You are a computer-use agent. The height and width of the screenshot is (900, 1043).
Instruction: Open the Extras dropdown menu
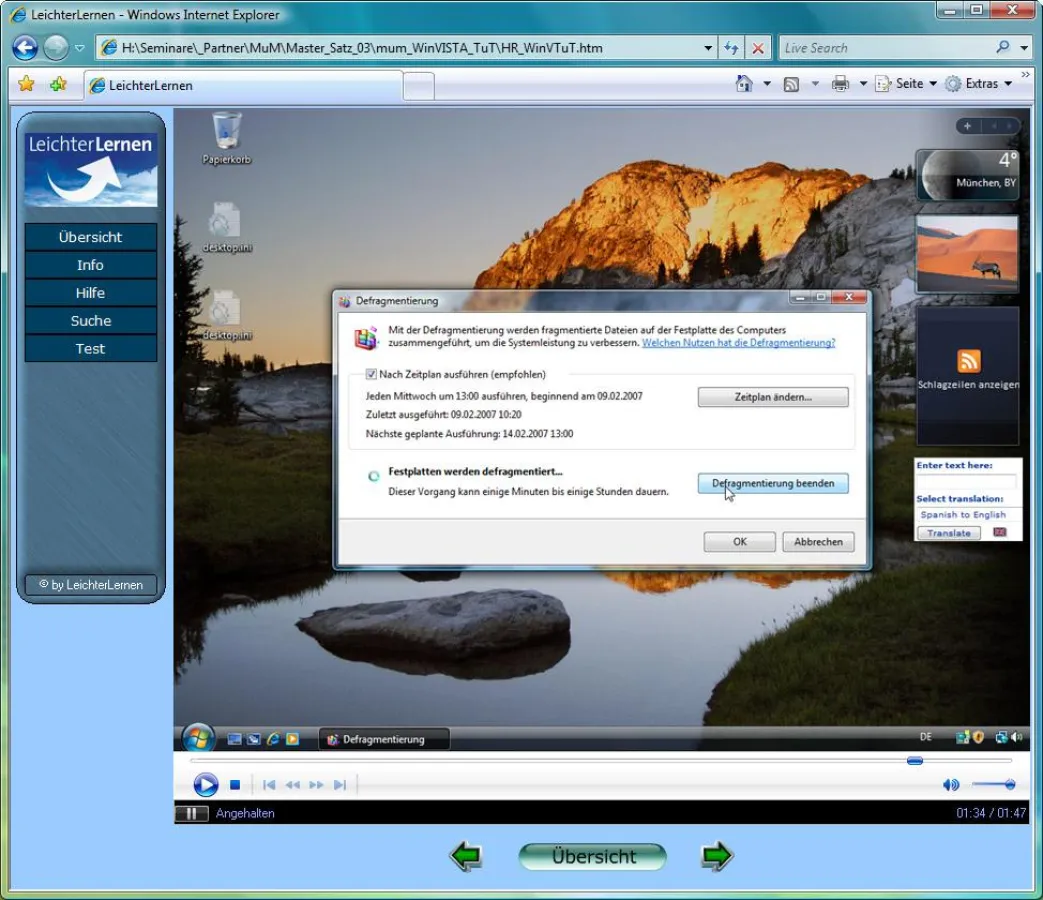click(980, 84)
